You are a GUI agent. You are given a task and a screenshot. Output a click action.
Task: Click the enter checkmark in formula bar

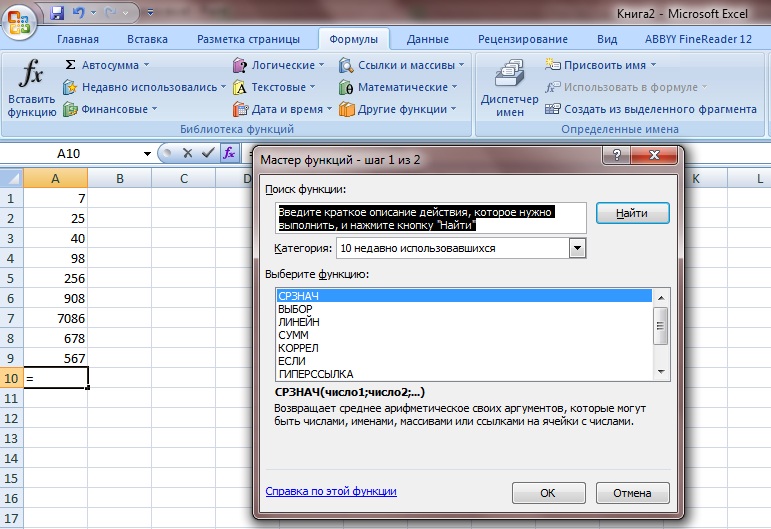[207, 153]
